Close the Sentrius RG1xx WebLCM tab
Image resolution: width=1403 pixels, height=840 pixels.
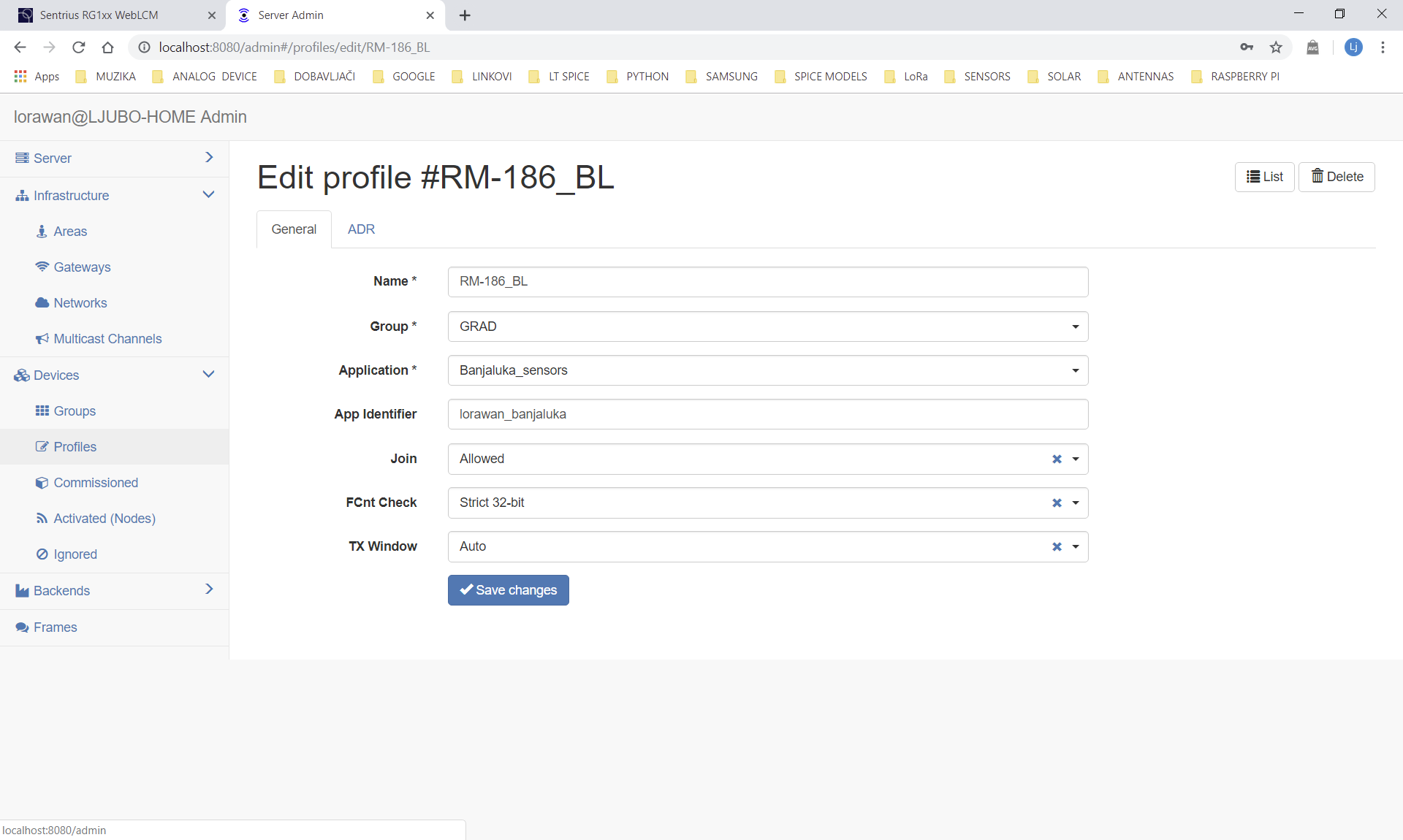212,15
